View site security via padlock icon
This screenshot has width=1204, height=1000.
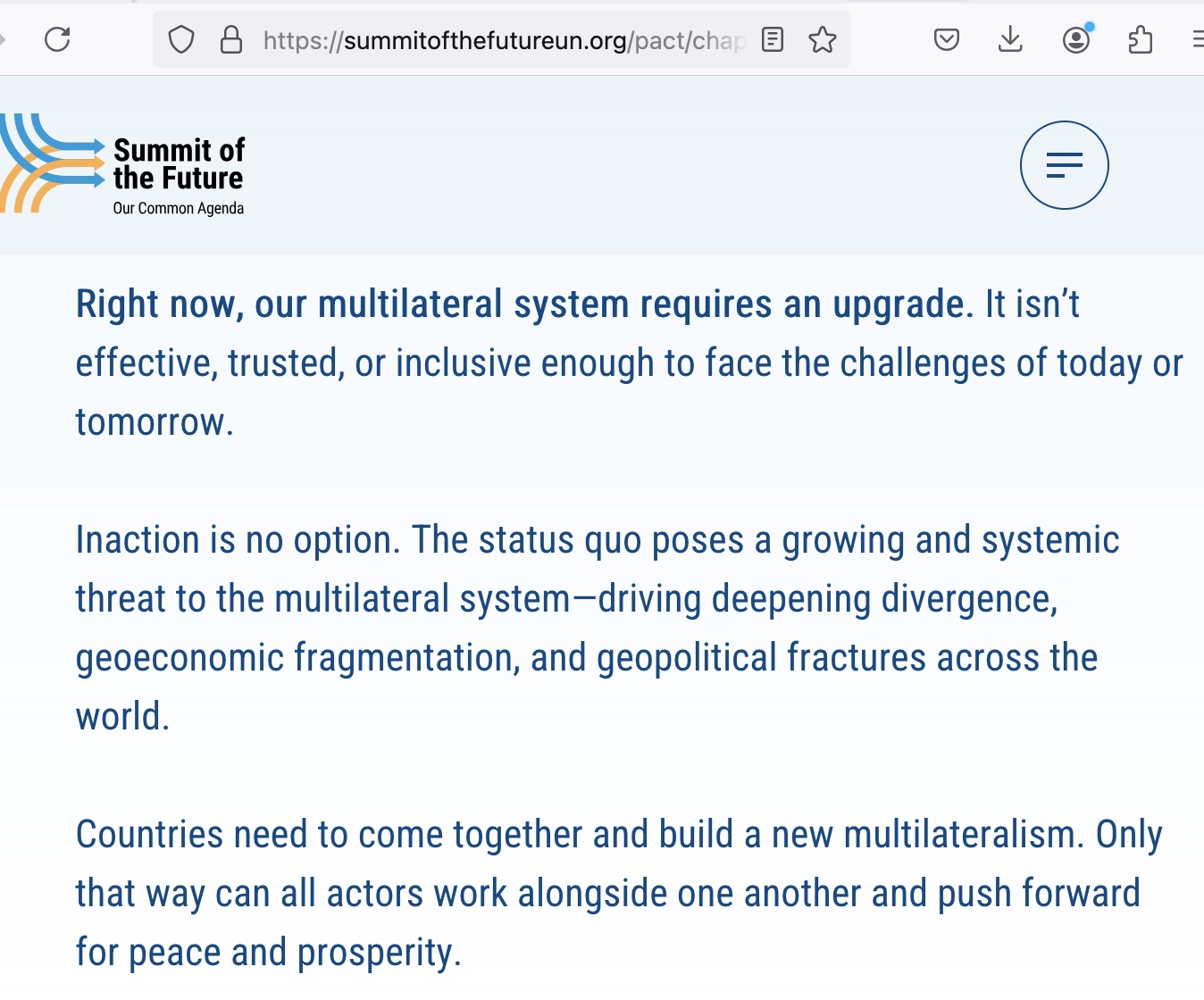click(231, 40)
